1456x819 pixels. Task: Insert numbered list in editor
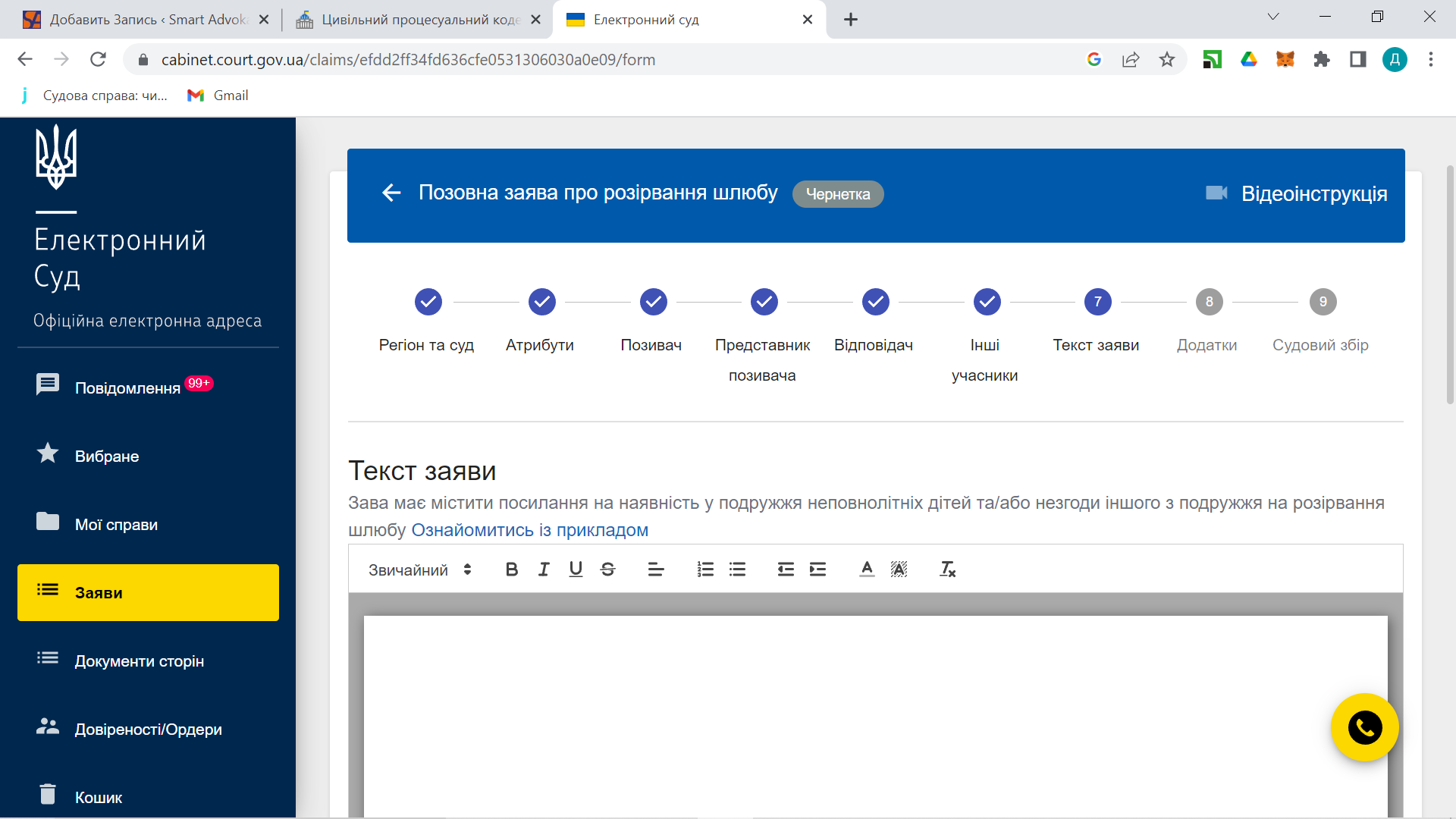pos(705,570)
